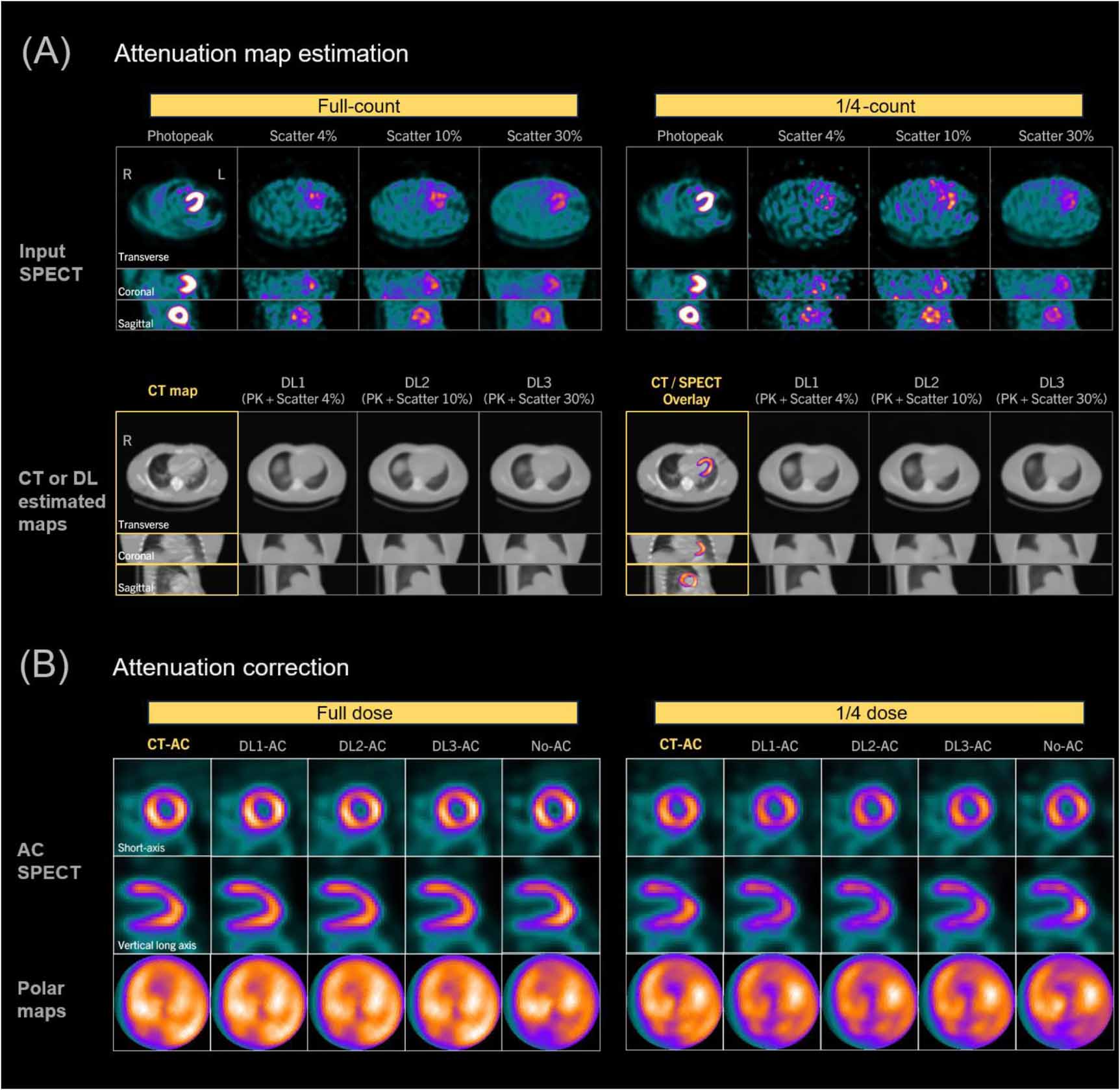Click the Attenuation correction section title

point(231,667)
